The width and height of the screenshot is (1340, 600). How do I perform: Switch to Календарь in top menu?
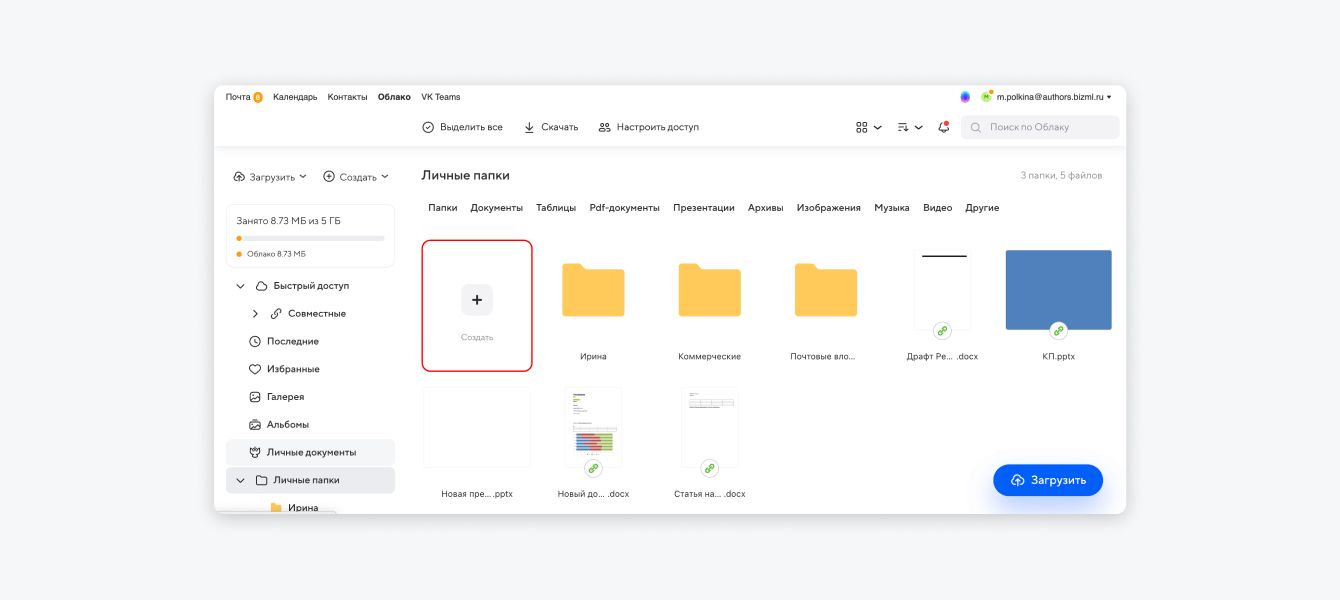(295, 97)
